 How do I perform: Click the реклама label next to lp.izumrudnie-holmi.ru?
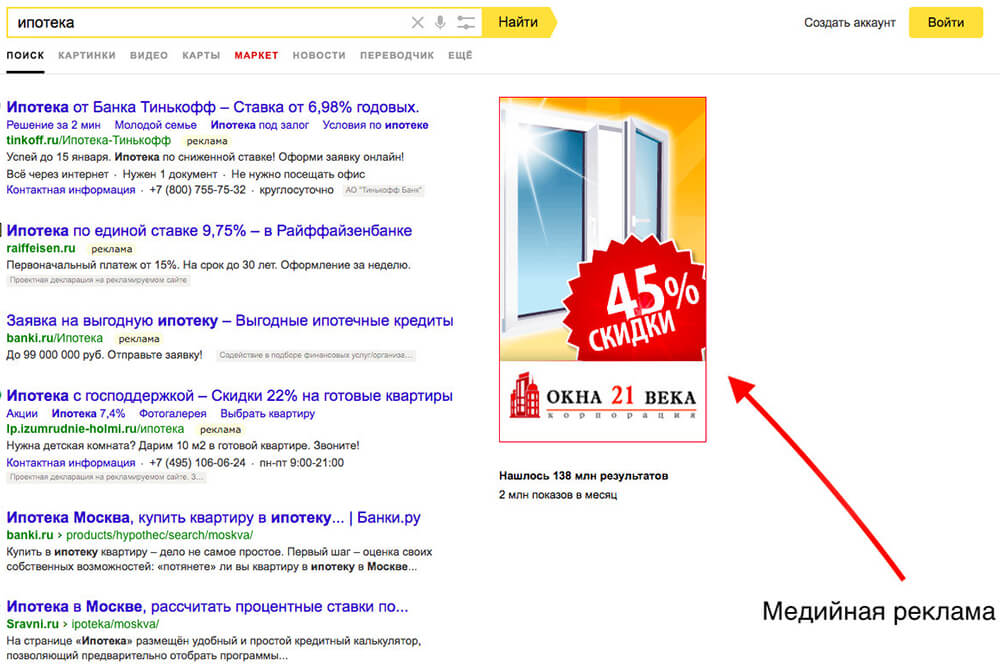(220, 430)
